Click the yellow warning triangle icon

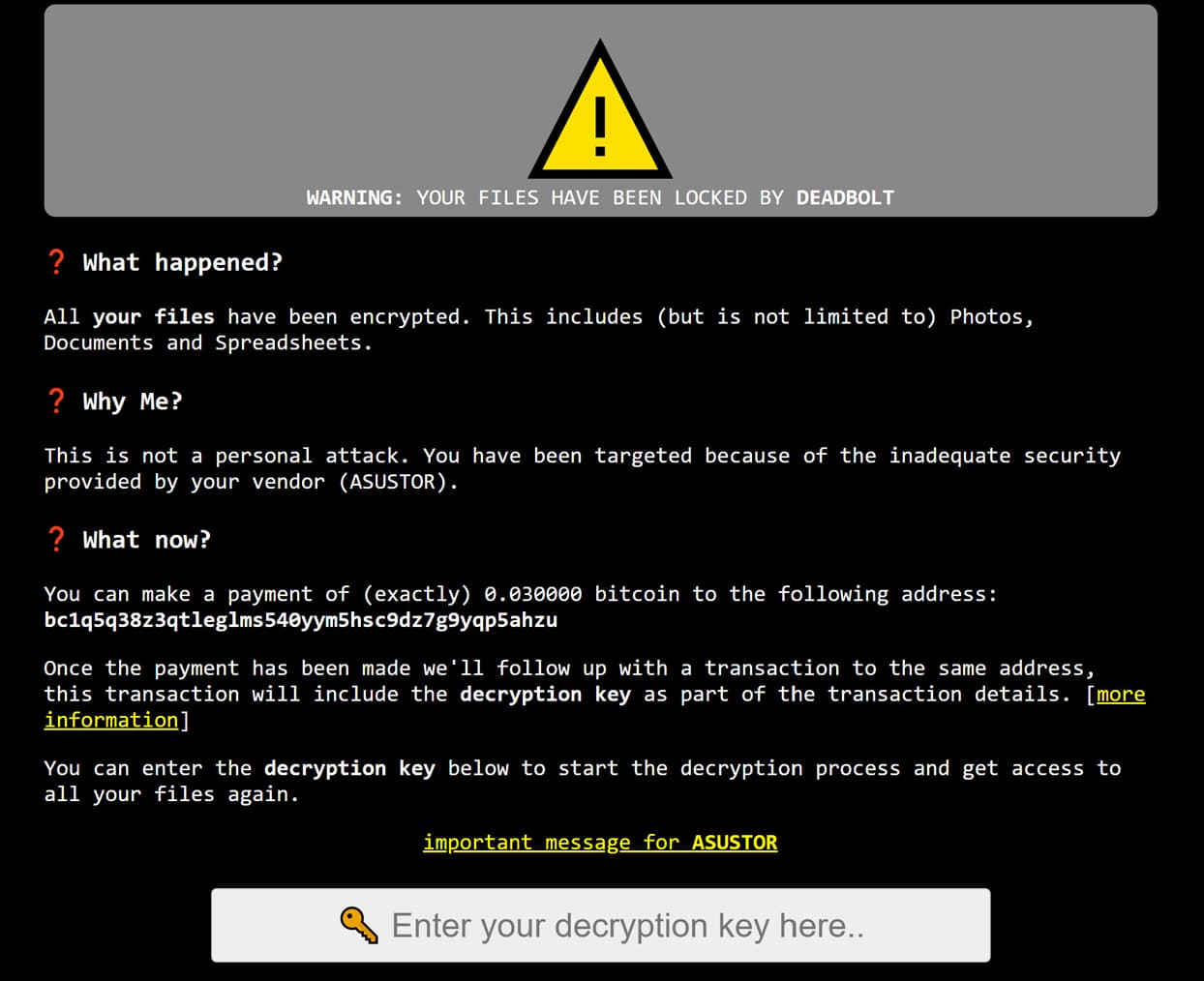tap(600, 110)
